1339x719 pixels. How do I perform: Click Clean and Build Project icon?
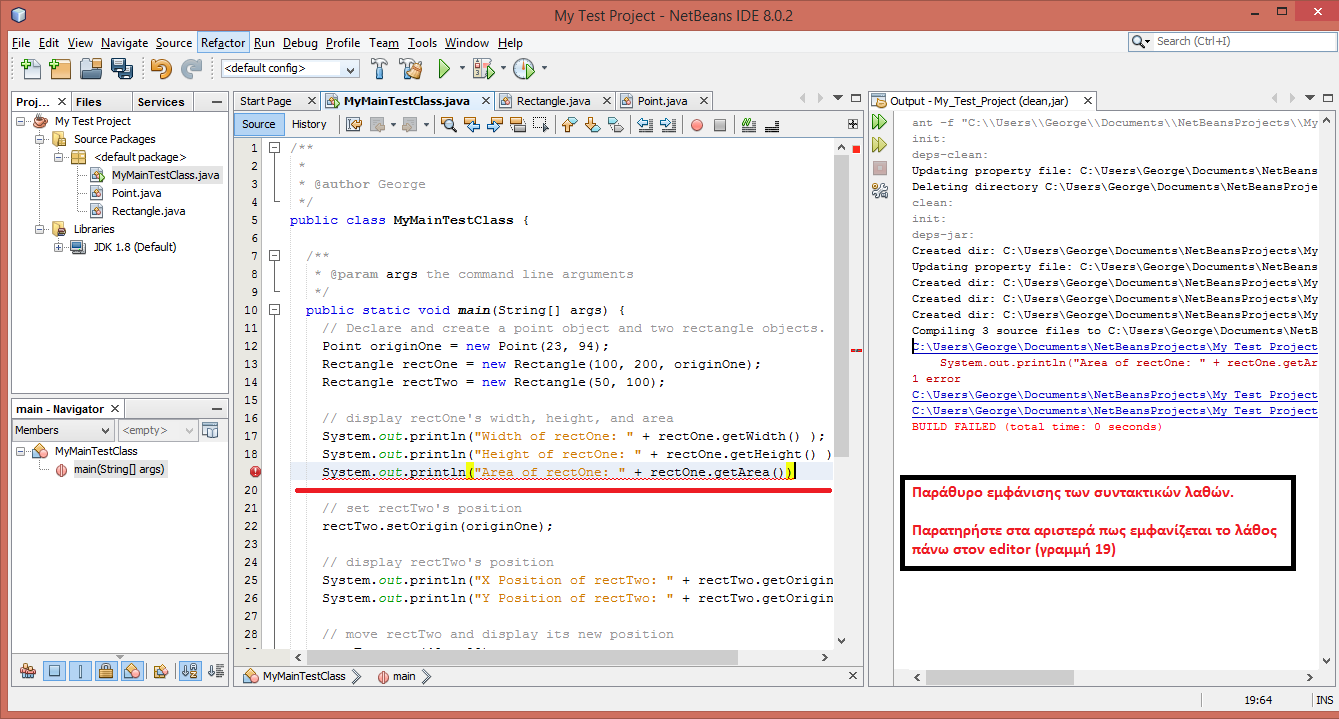click(x=410, y=69)
